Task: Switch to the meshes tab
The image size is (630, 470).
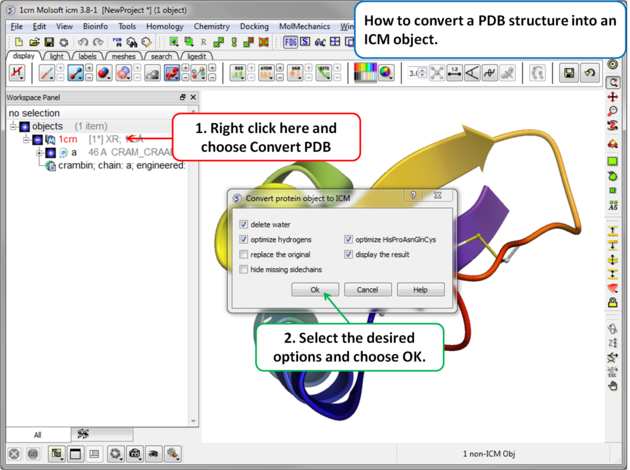Action: (124, 57)
